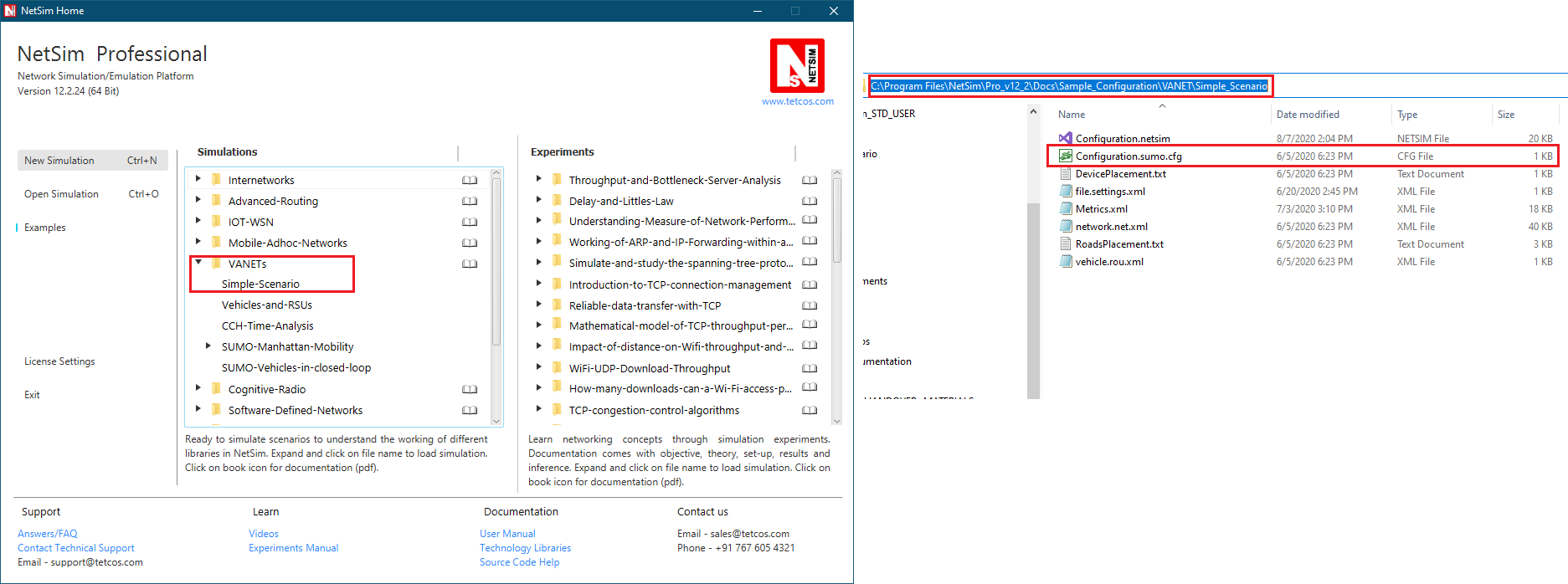Open documentation book icon for VANETs

click(470, 264)
